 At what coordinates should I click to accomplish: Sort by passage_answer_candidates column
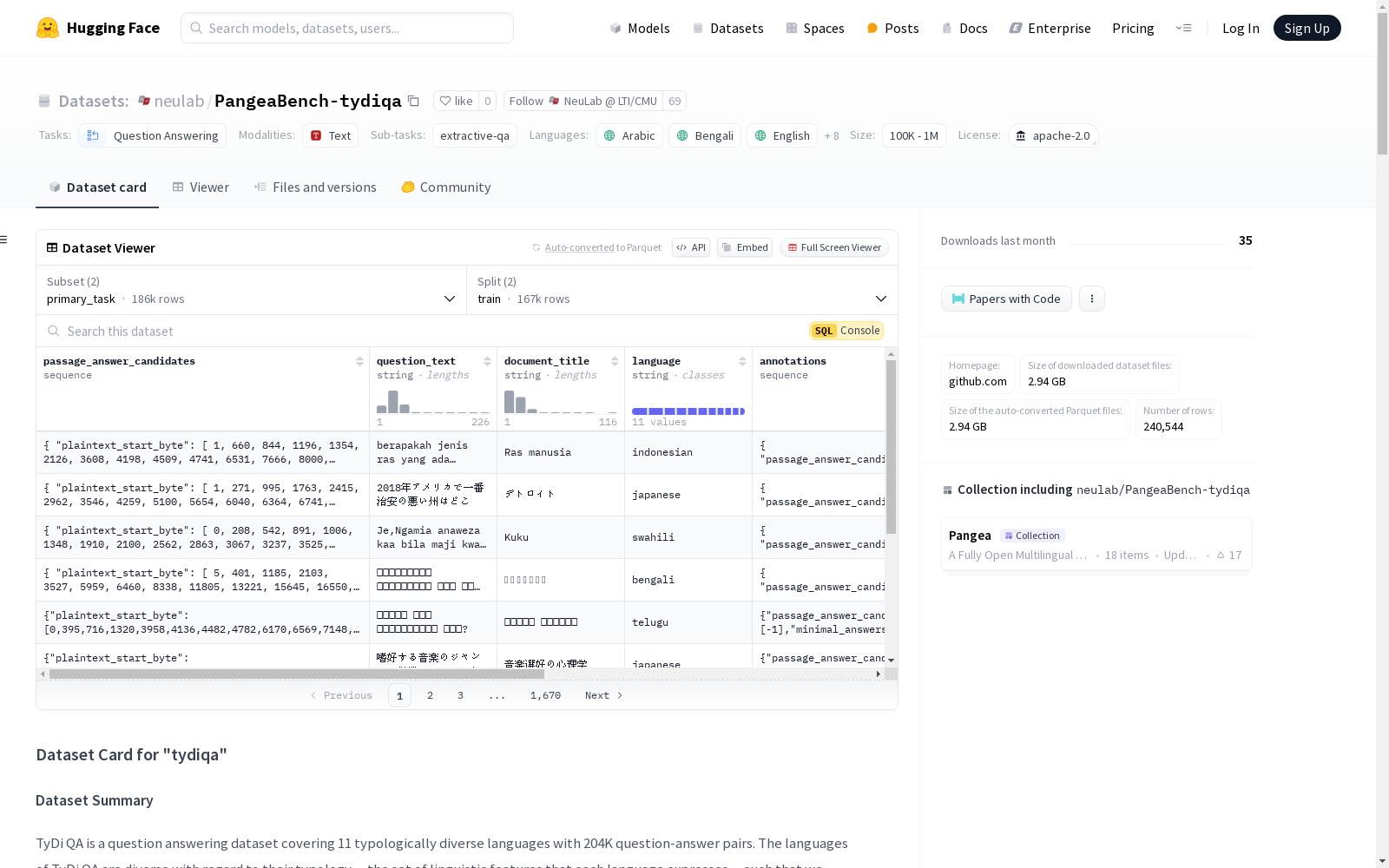[359, 361]
